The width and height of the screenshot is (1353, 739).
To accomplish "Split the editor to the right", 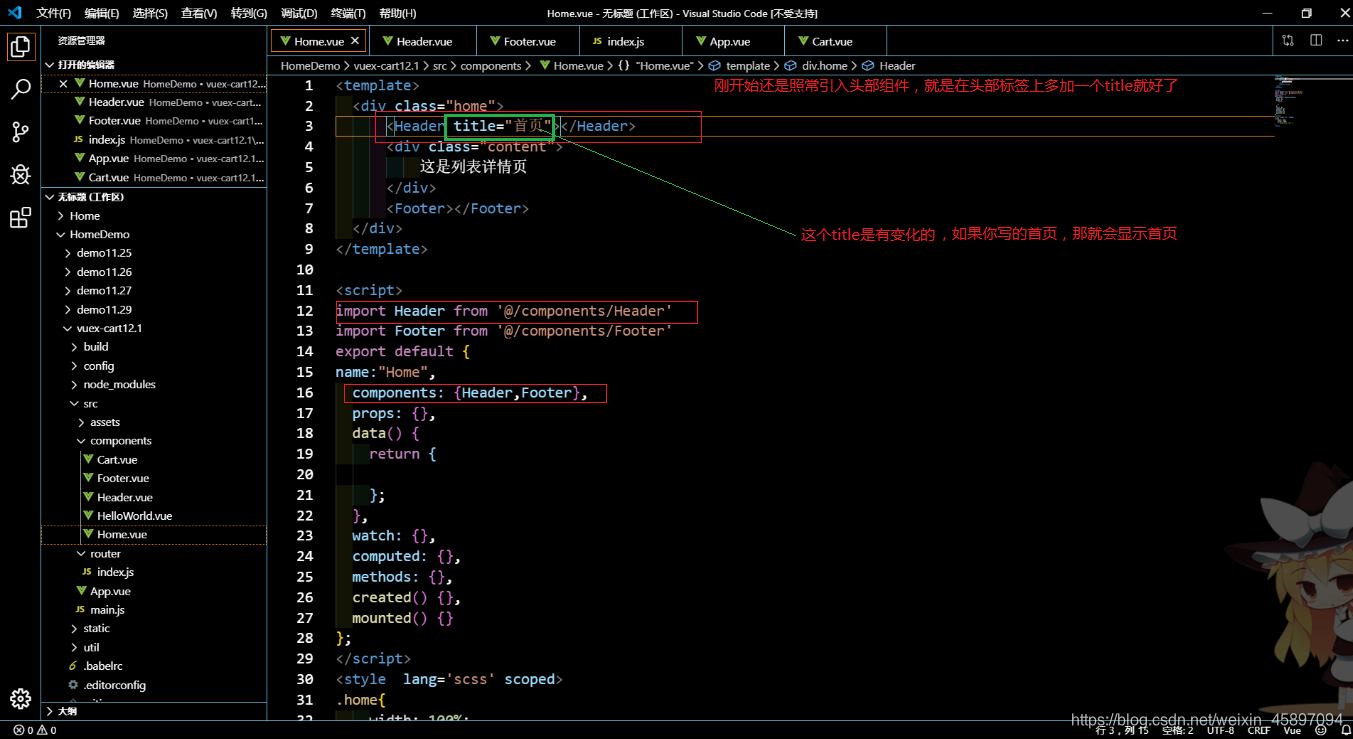I will click(1316, 41).
